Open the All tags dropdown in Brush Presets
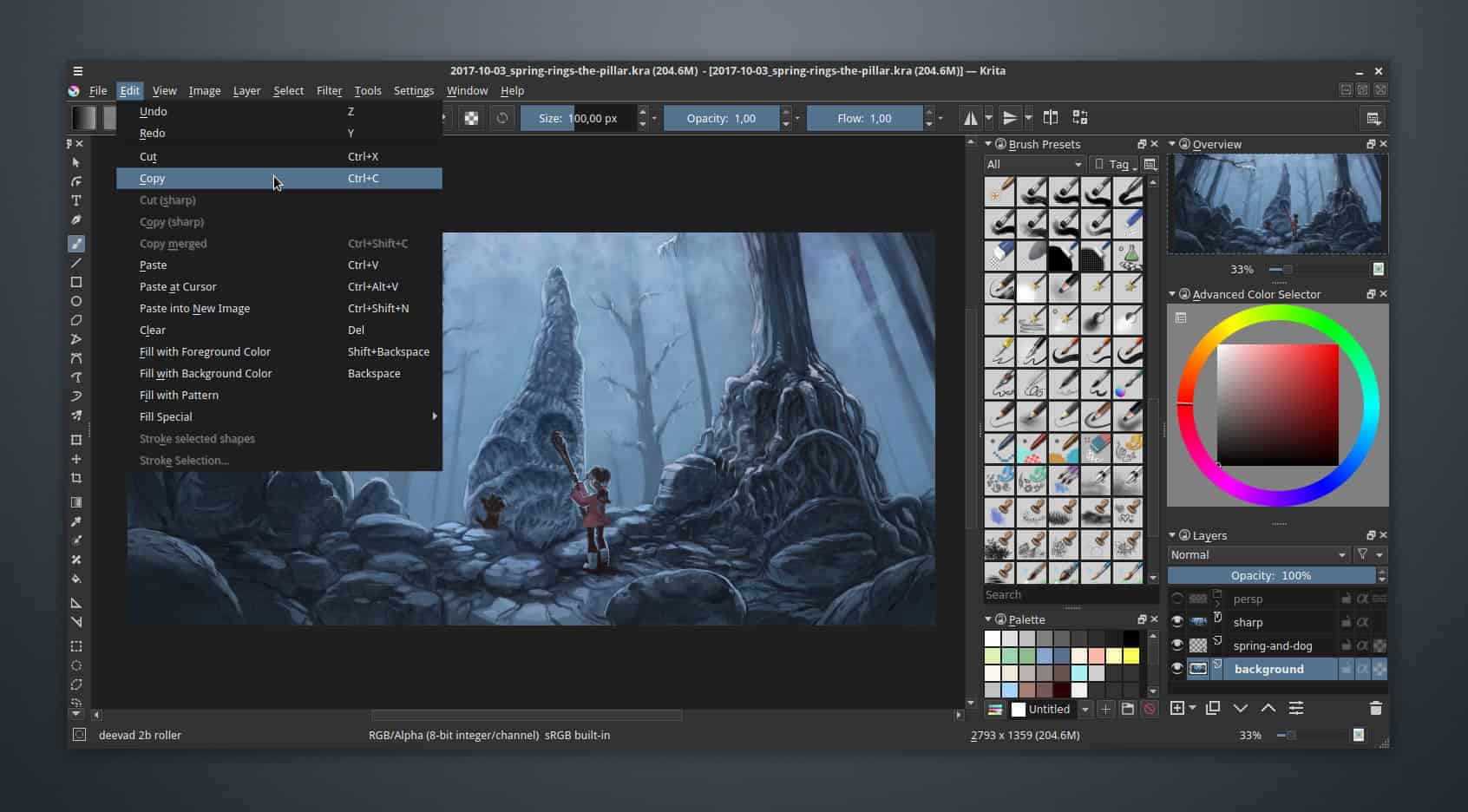Viewport: 1468px width, 812px height. 1033,164
